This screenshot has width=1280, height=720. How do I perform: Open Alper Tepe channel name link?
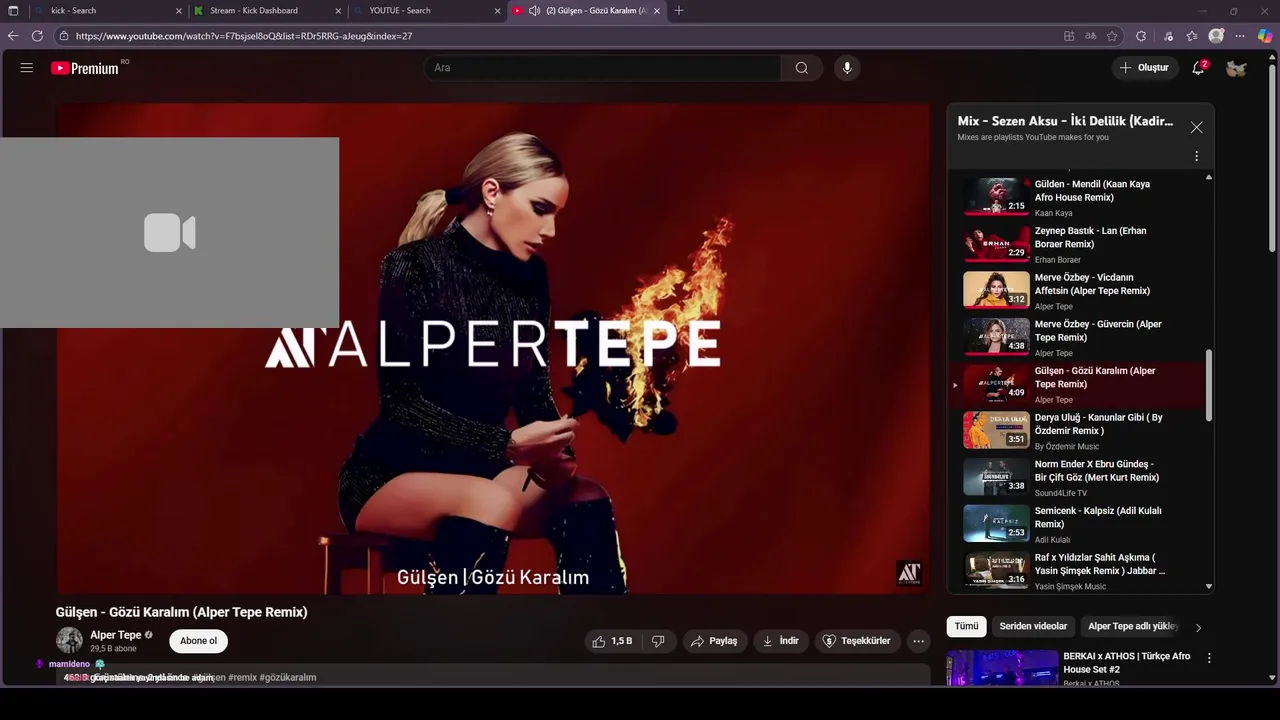click(116, 635)
